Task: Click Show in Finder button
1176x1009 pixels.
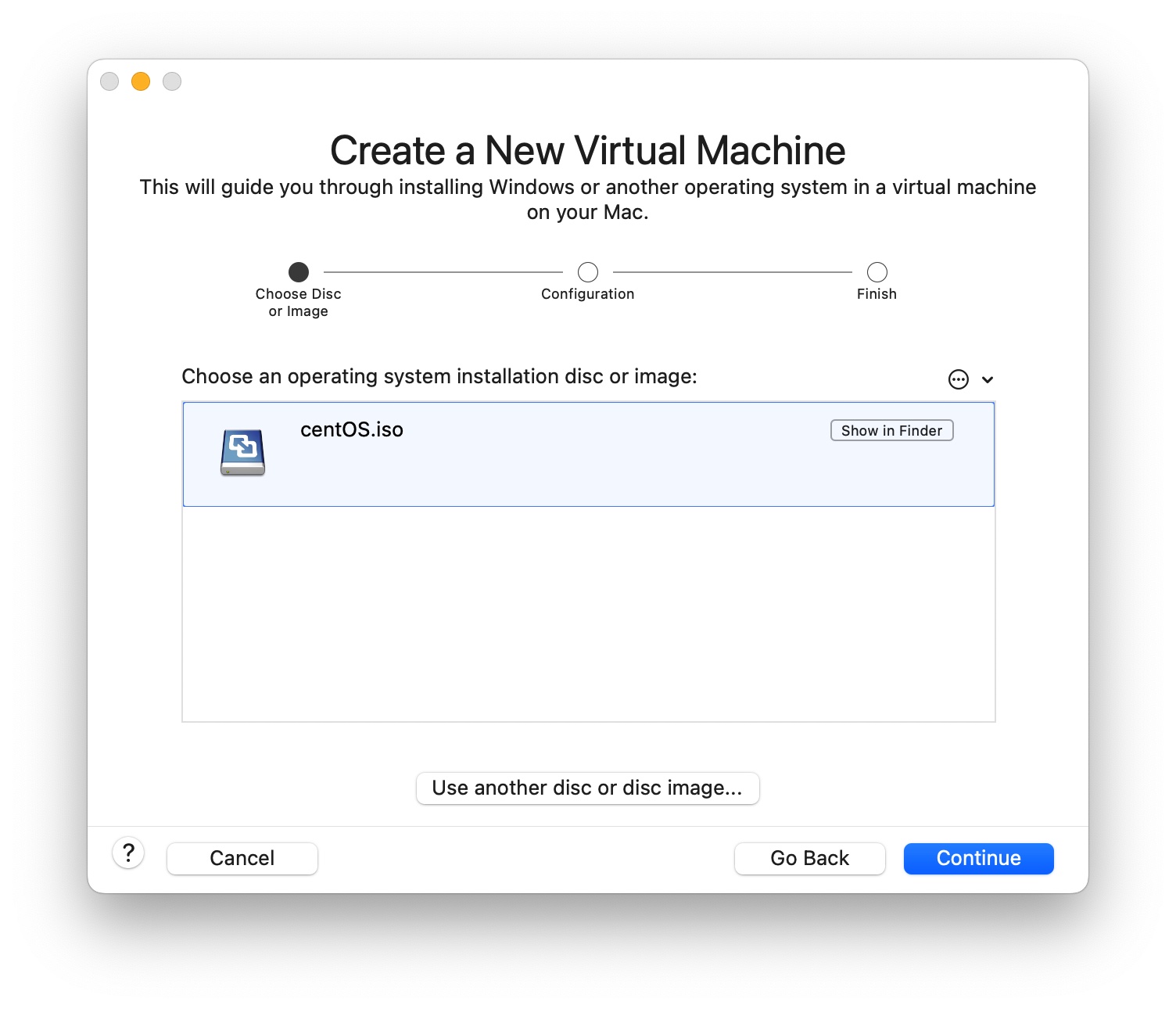Action: tap(891, 430)
